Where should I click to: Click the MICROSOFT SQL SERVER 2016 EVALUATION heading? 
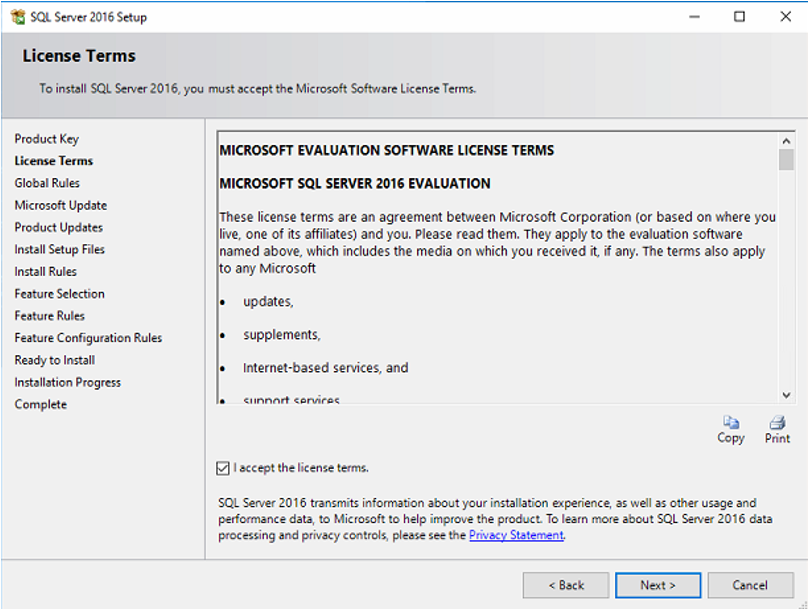point(355,184)
